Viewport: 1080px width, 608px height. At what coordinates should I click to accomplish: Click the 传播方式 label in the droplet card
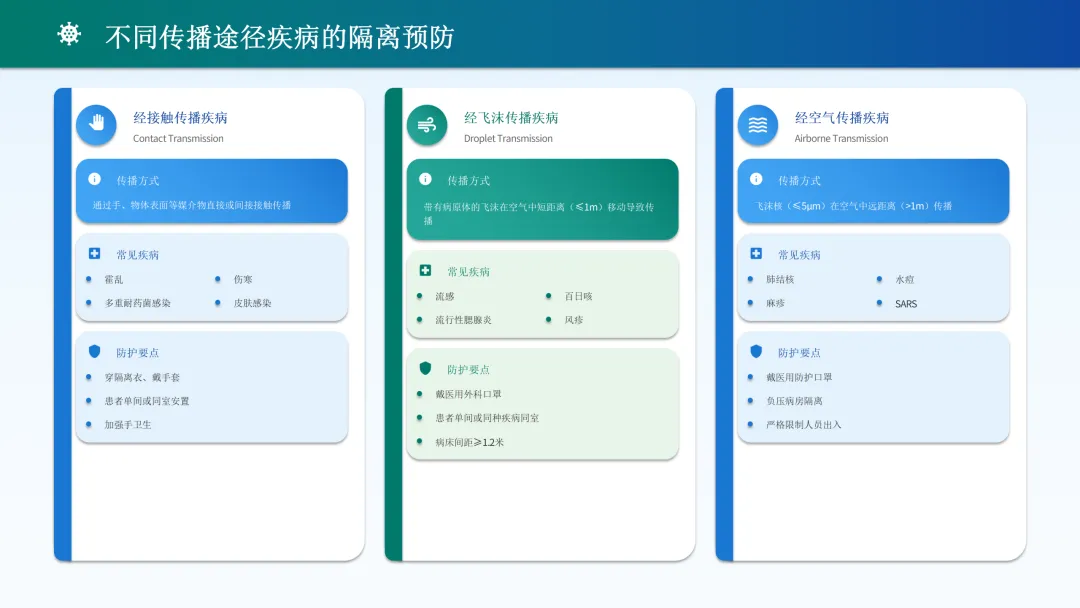[x=468, y=180]
